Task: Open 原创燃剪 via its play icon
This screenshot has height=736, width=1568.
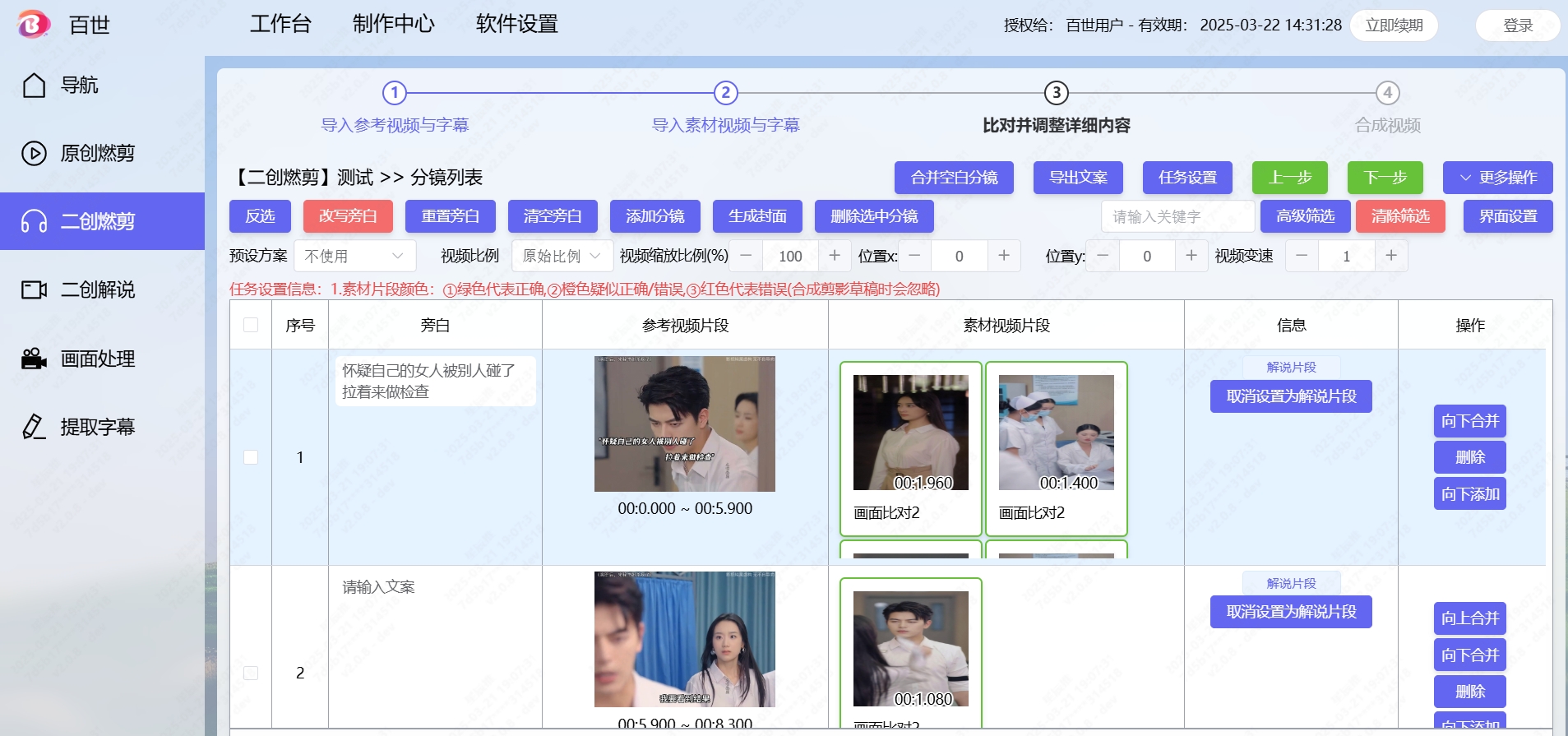Action: click(34, 154)
